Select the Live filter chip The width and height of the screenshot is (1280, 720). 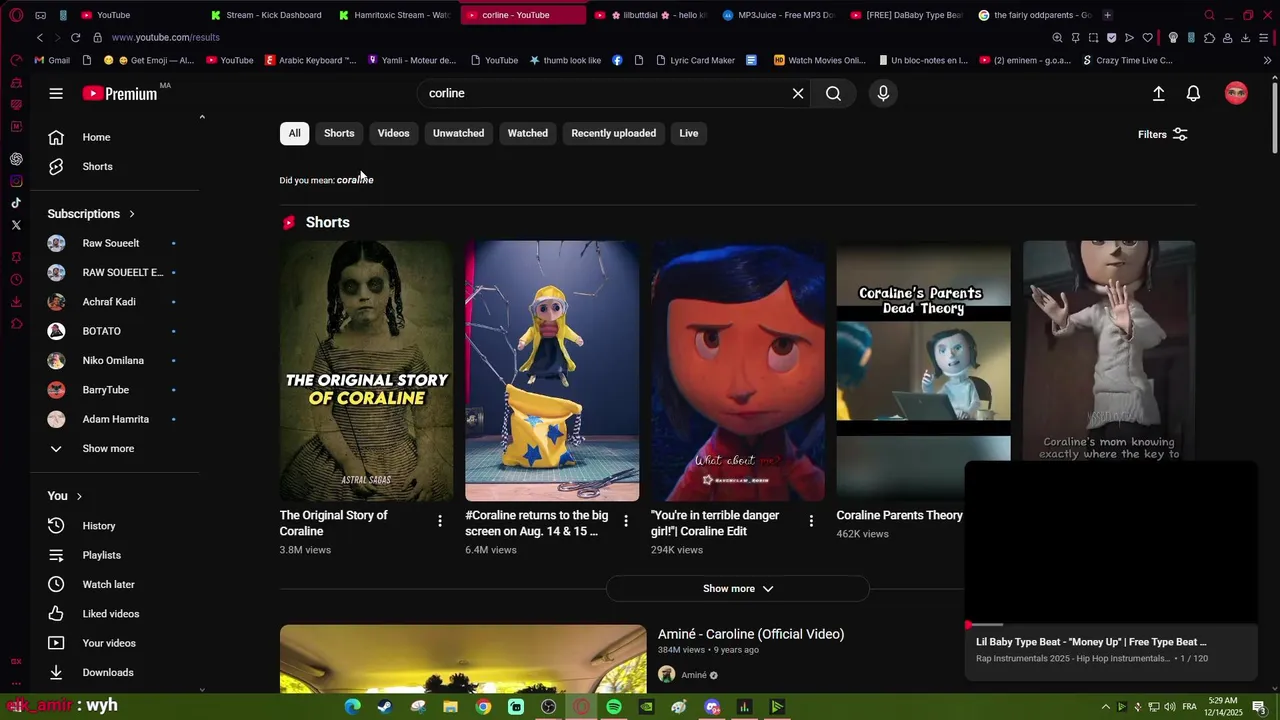coord(689,133)
